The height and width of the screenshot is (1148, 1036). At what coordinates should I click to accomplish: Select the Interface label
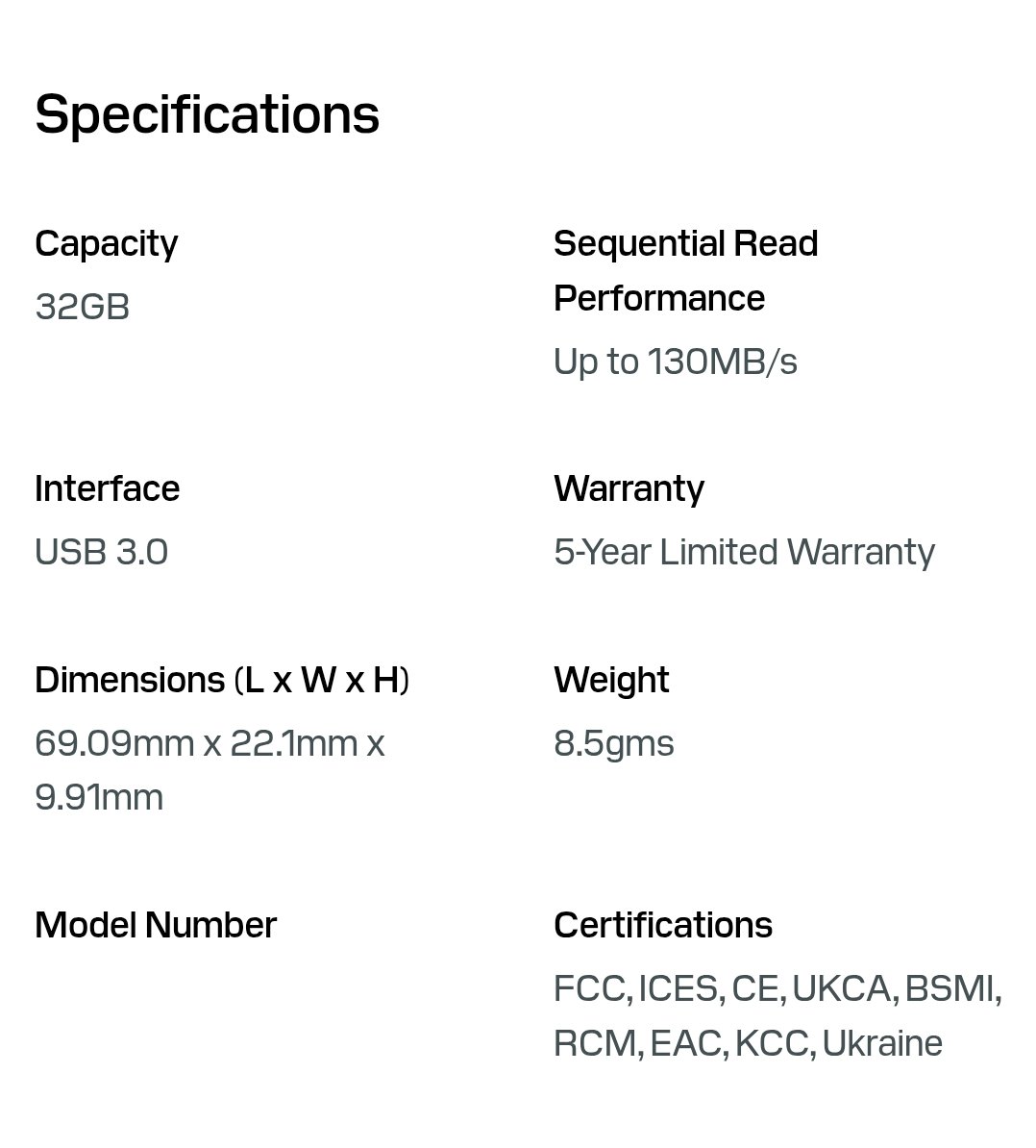107,488
